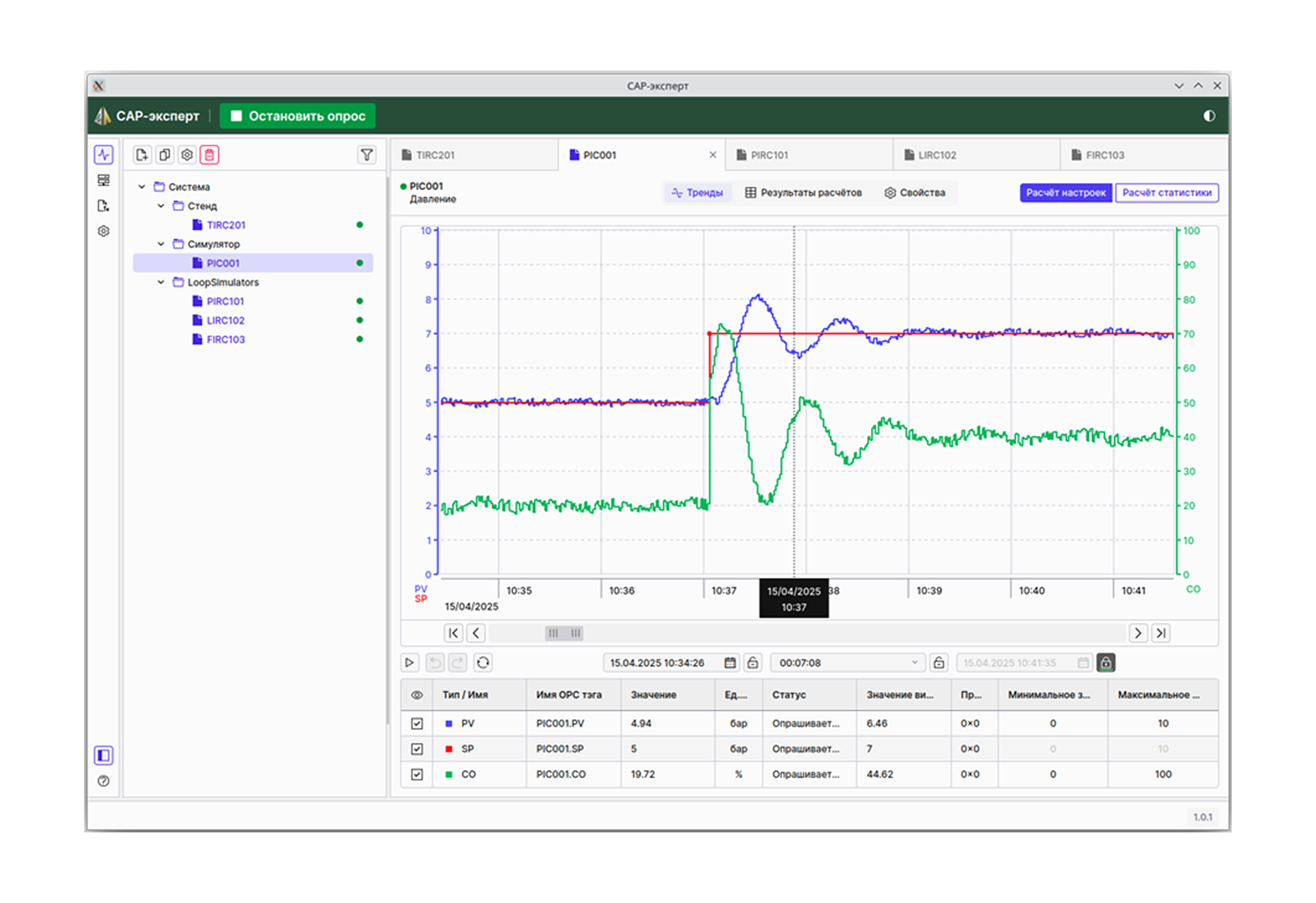Select FIRC103 in the tree
The width and height of the screenshot is (1316, 903).
[253, 340]
